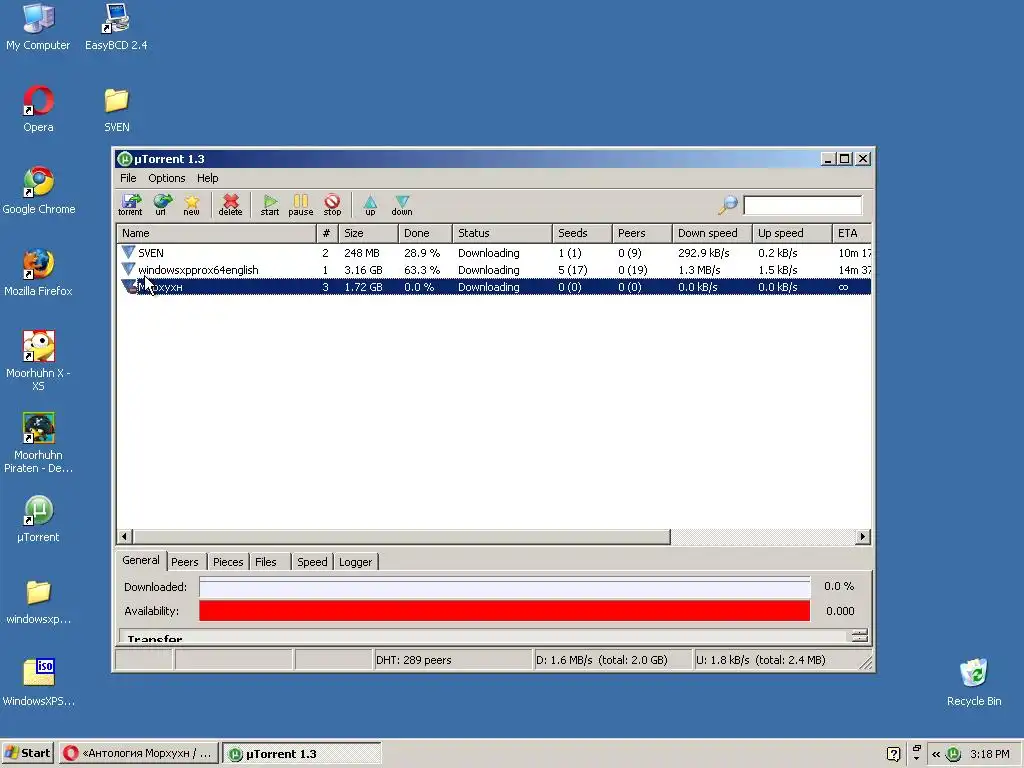The height and width of the screenshot is (768, 1024).
Task: Click the red Availability bar
Action: click(x=504, y=611)
